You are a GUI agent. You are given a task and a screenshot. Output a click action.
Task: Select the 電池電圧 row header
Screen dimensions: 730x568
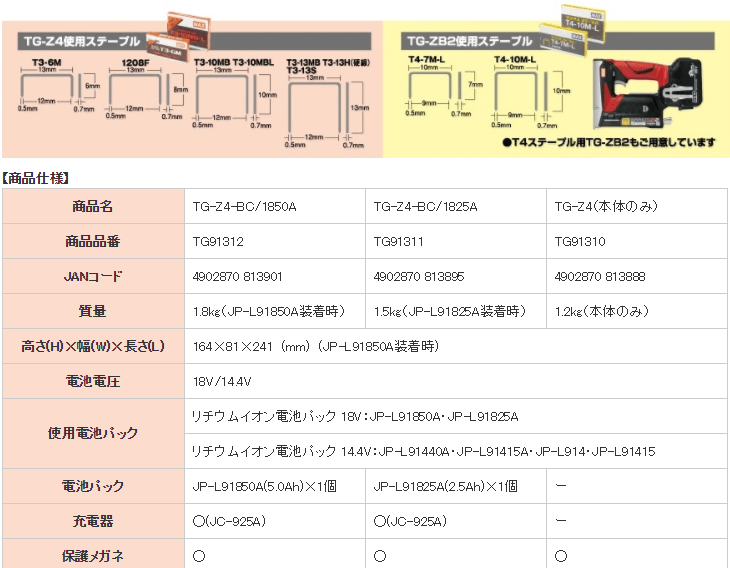point(93,381)
